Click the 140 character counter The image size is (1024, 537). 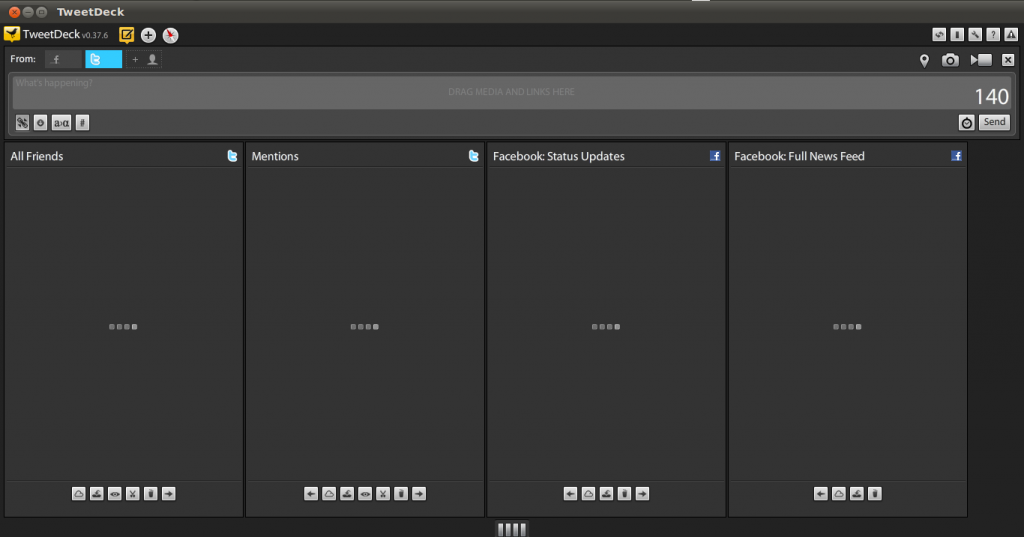click(x=991, y=97)
